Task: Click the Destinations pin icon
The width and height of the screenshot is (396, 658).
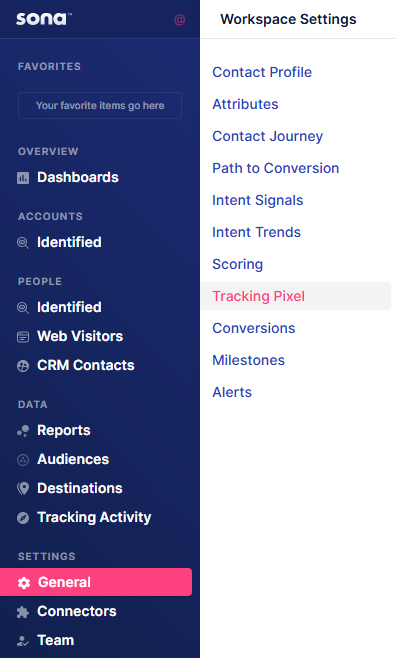Action: tap(23, 488)
